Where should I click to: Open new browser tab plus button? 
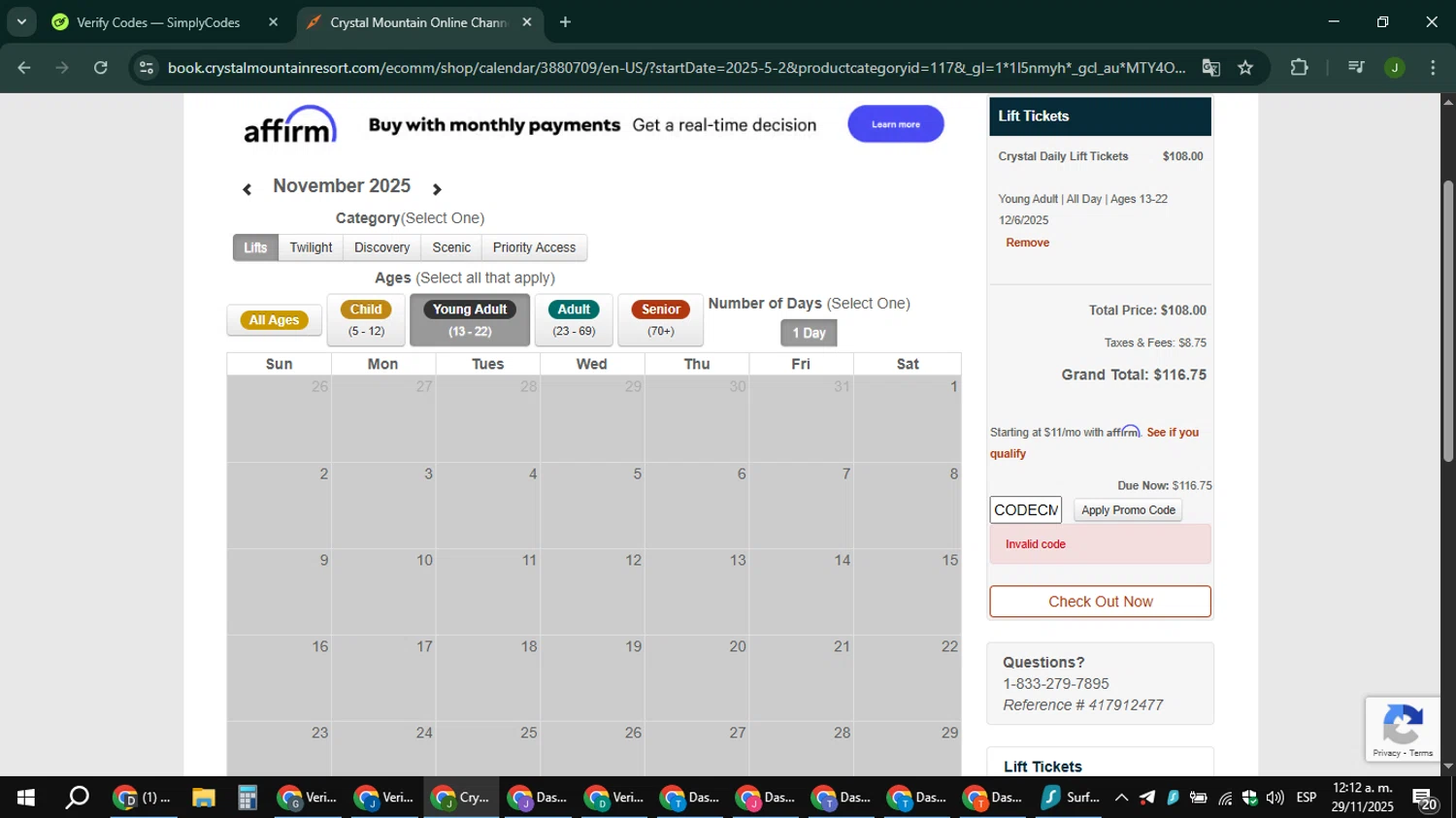pyautogui.click(x=565, y=22)
